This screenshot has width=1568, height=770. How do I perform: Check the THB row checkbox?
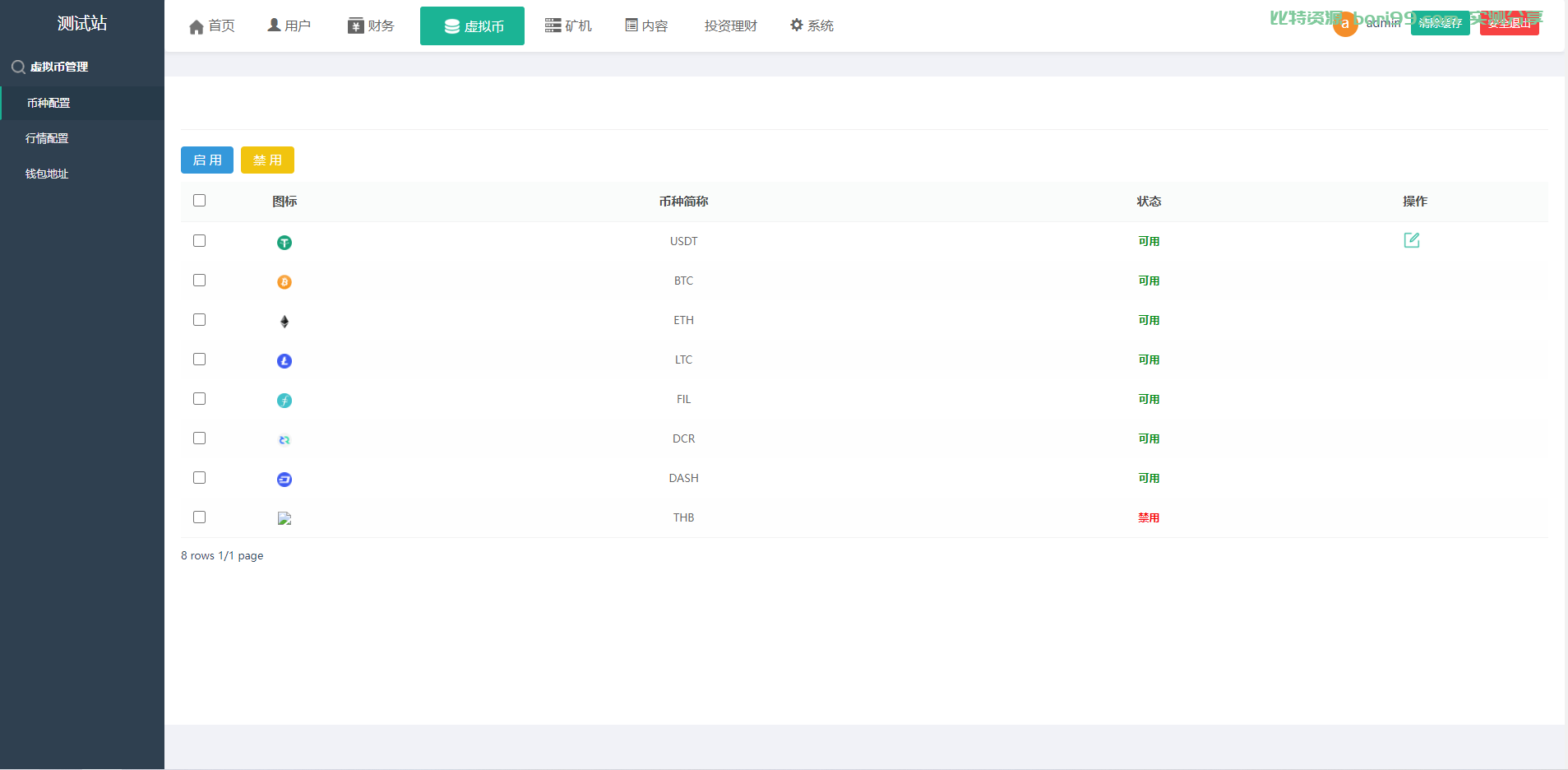click(x=199, y=517)
